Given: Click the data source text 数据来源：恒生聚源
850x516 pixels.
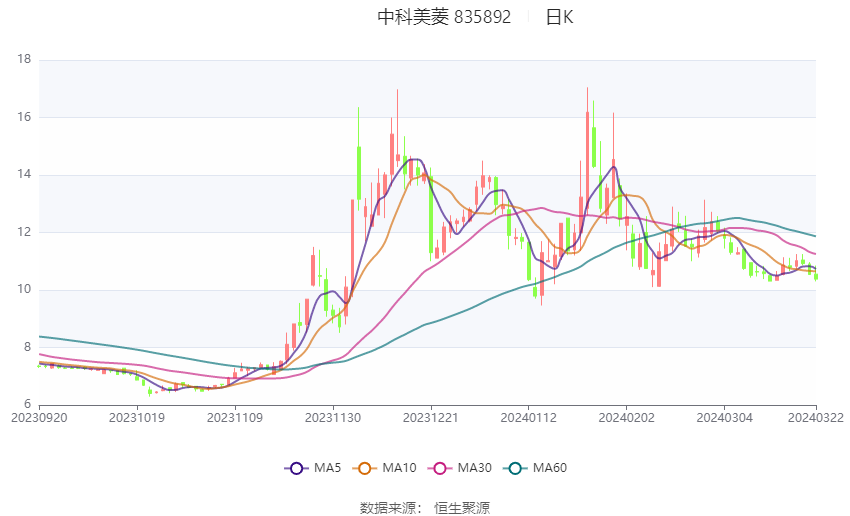Looking at the screenshot, I should click(x=425, y=508).
